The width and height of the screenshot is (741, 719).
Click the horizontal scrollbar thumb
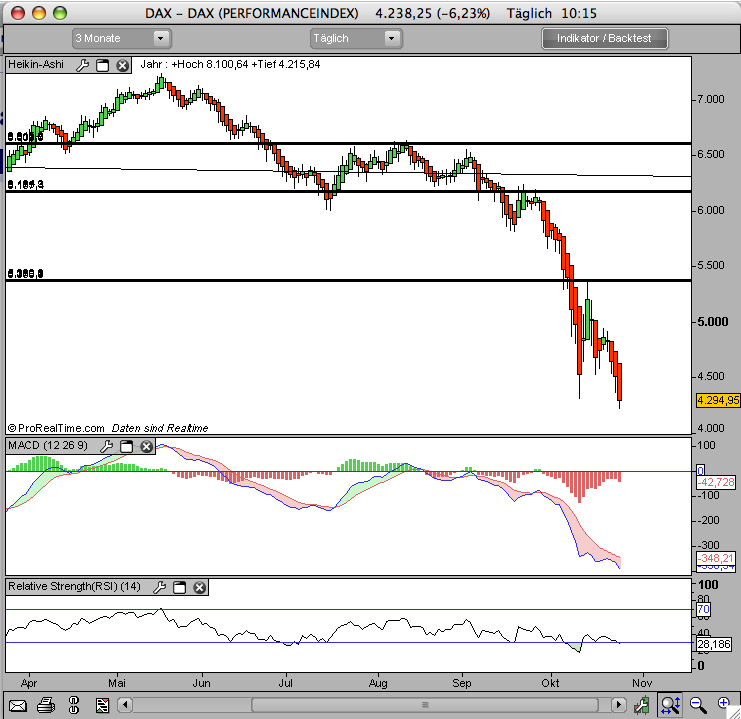coord(425,705)
